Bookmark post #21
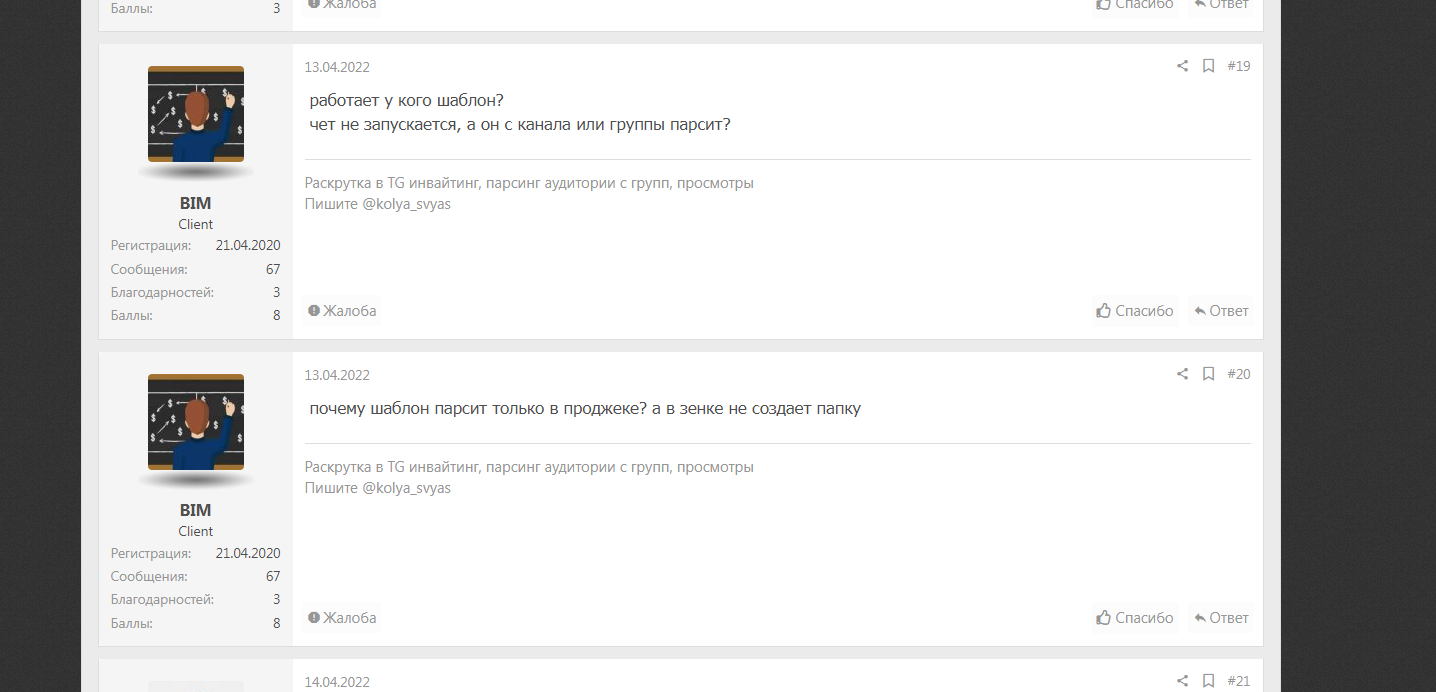Image resolution: width=1436 pixels, height=692 pixels. tap(1208, 681)
